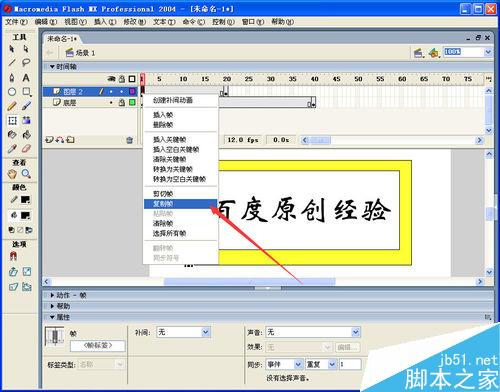Open the 文件 menu
500x392 pixels.
(16, 22)
